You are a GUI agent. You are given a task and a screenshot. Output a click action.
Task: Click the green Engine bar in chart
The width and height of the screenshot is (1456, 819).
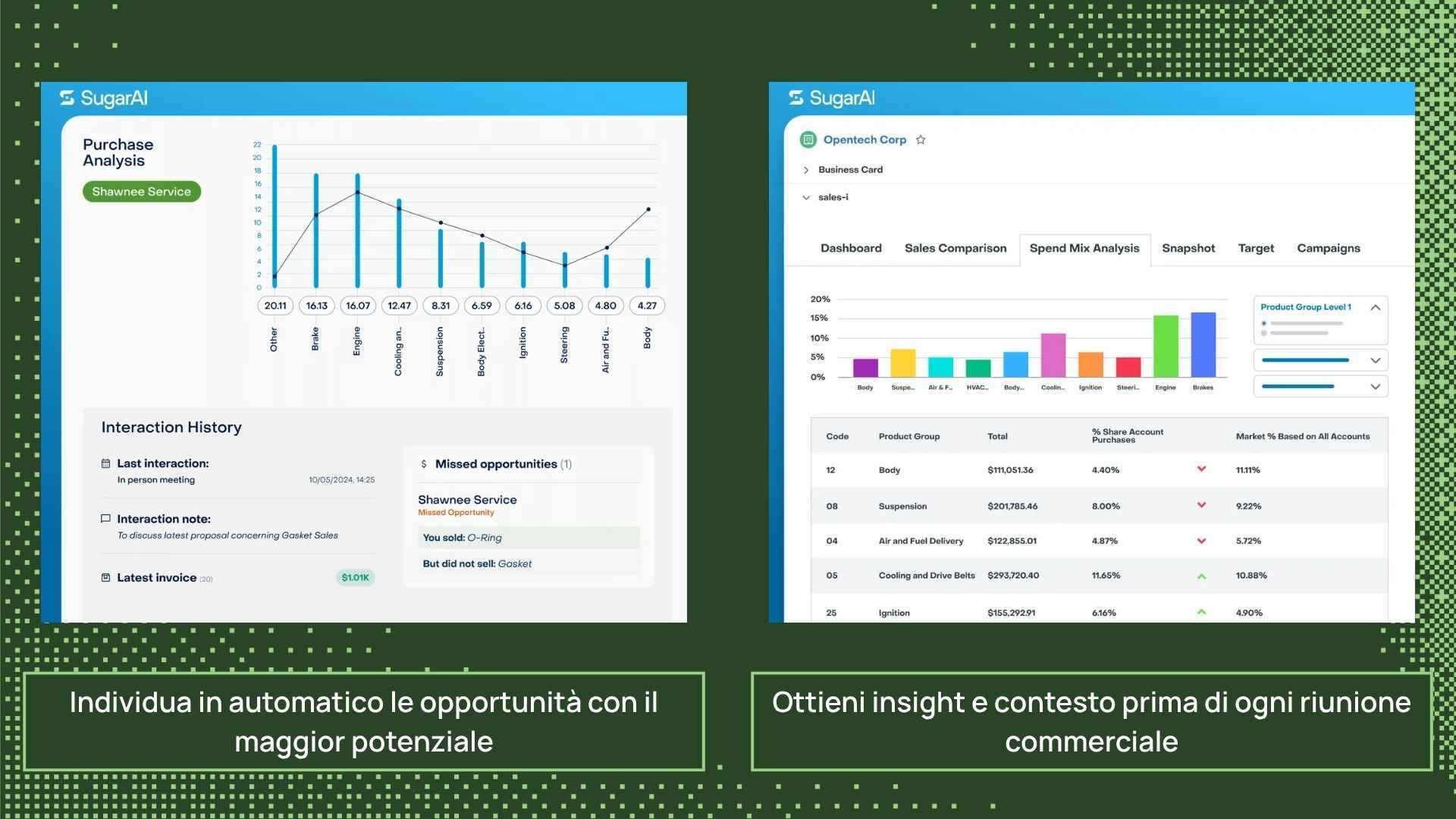tap(1166, 347)
